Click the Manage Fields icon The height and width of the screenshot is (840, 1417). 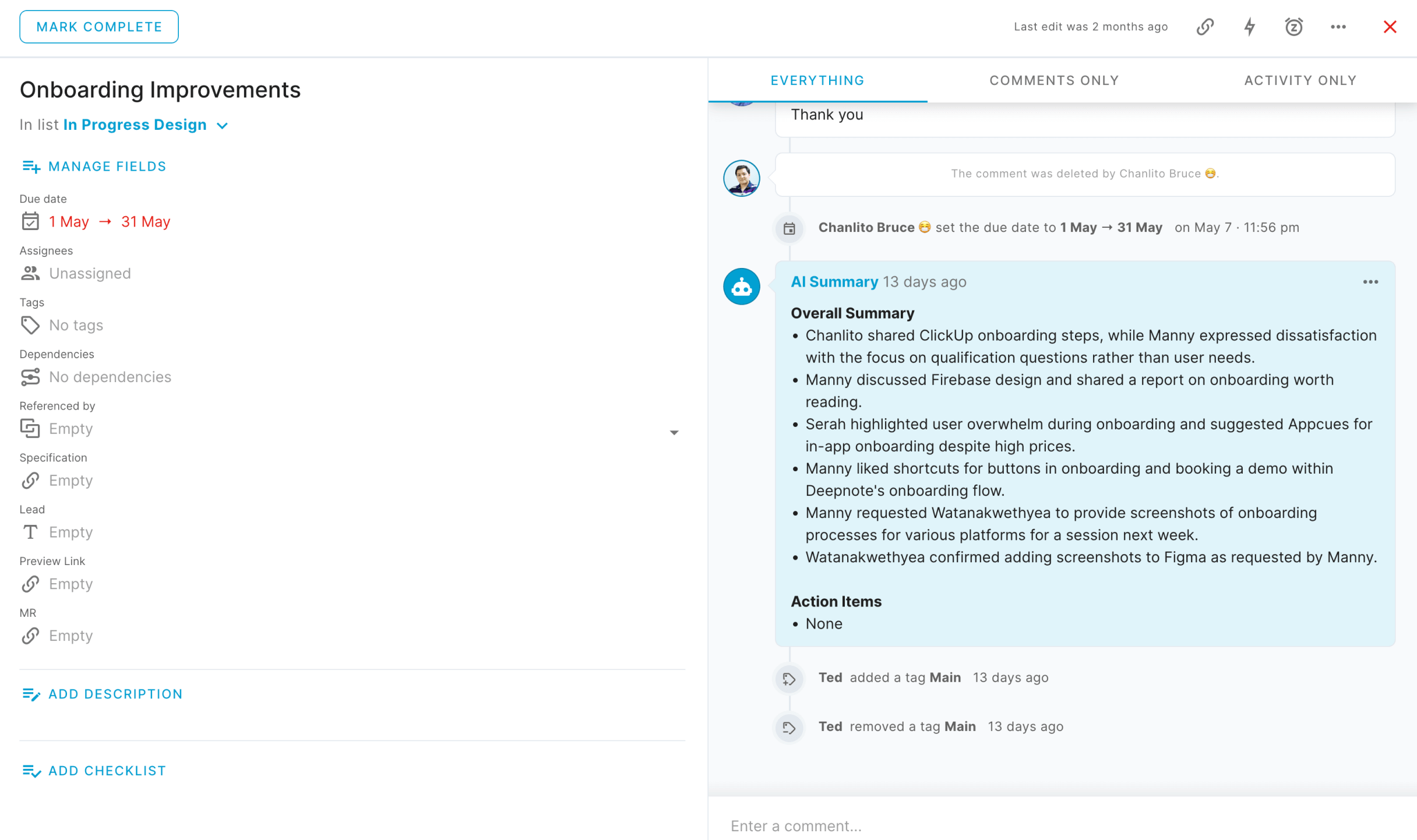31,167
